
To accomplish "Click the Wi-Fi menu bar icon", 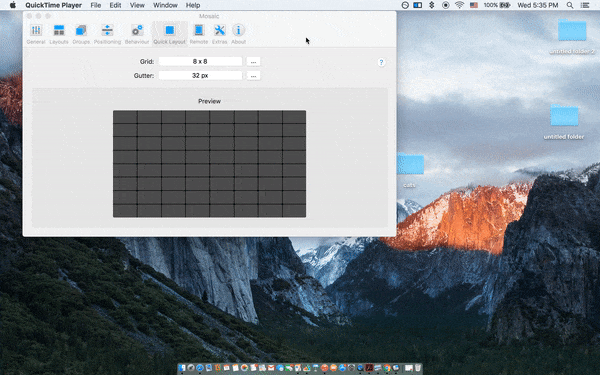I will point(460,5).
